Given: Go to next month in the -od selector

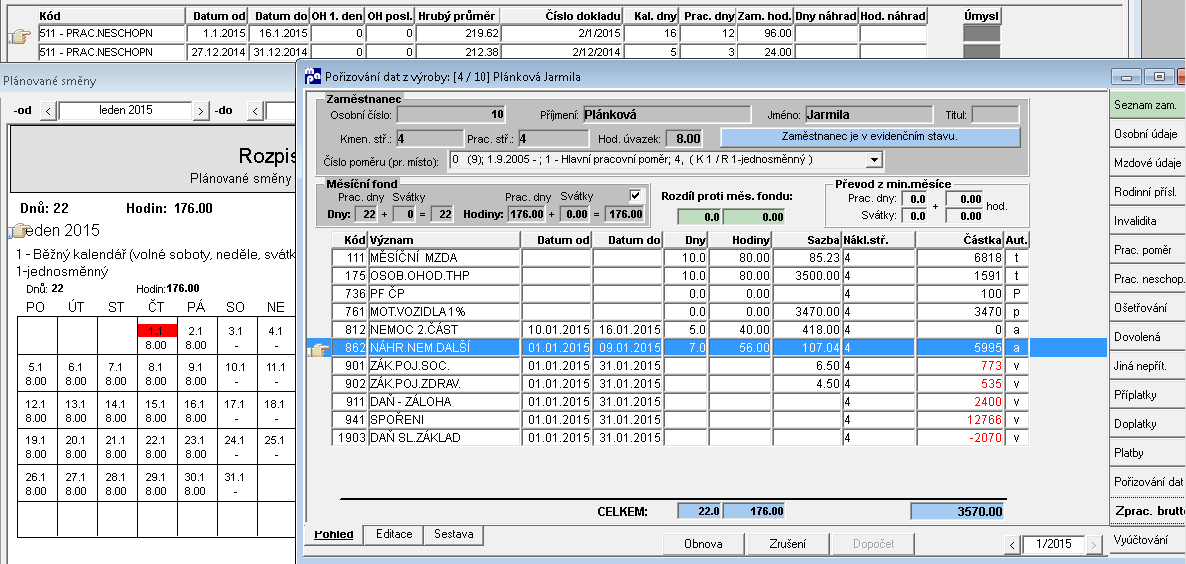Looking at the screenshot, I should [200, 111].
